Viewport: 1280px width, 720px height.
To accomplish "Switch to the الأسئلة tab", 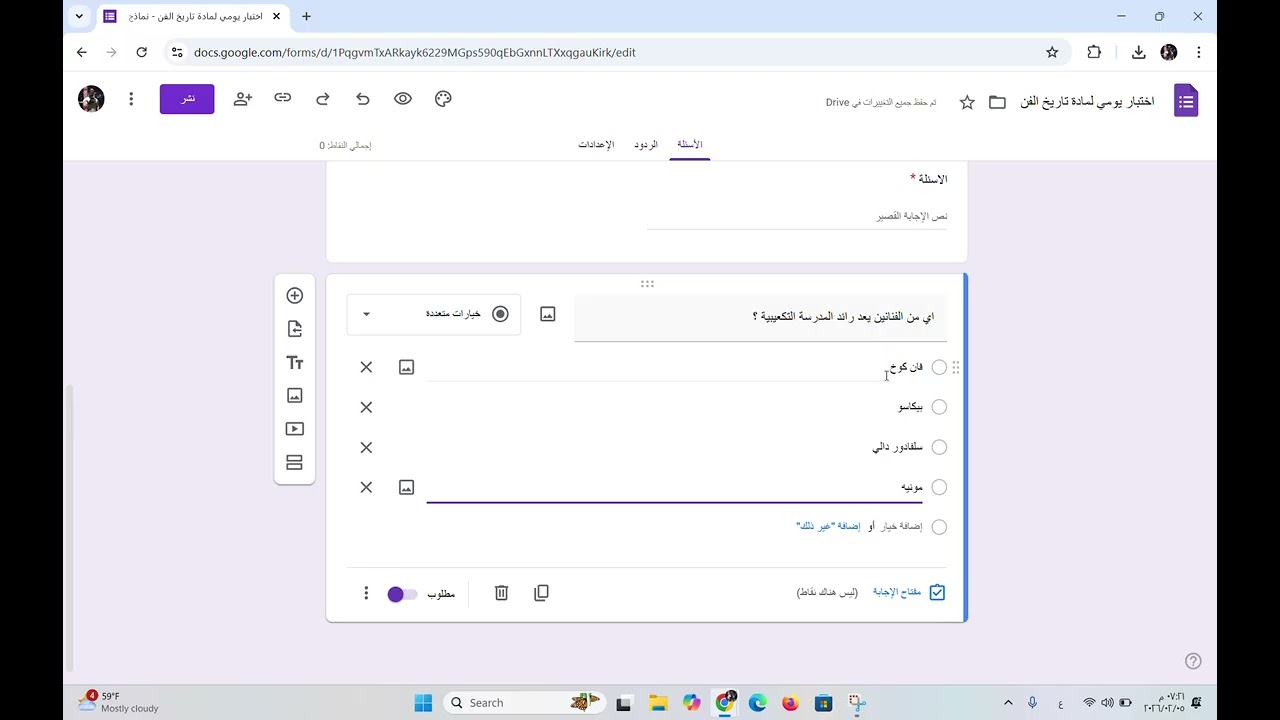I will click(690, 145).
